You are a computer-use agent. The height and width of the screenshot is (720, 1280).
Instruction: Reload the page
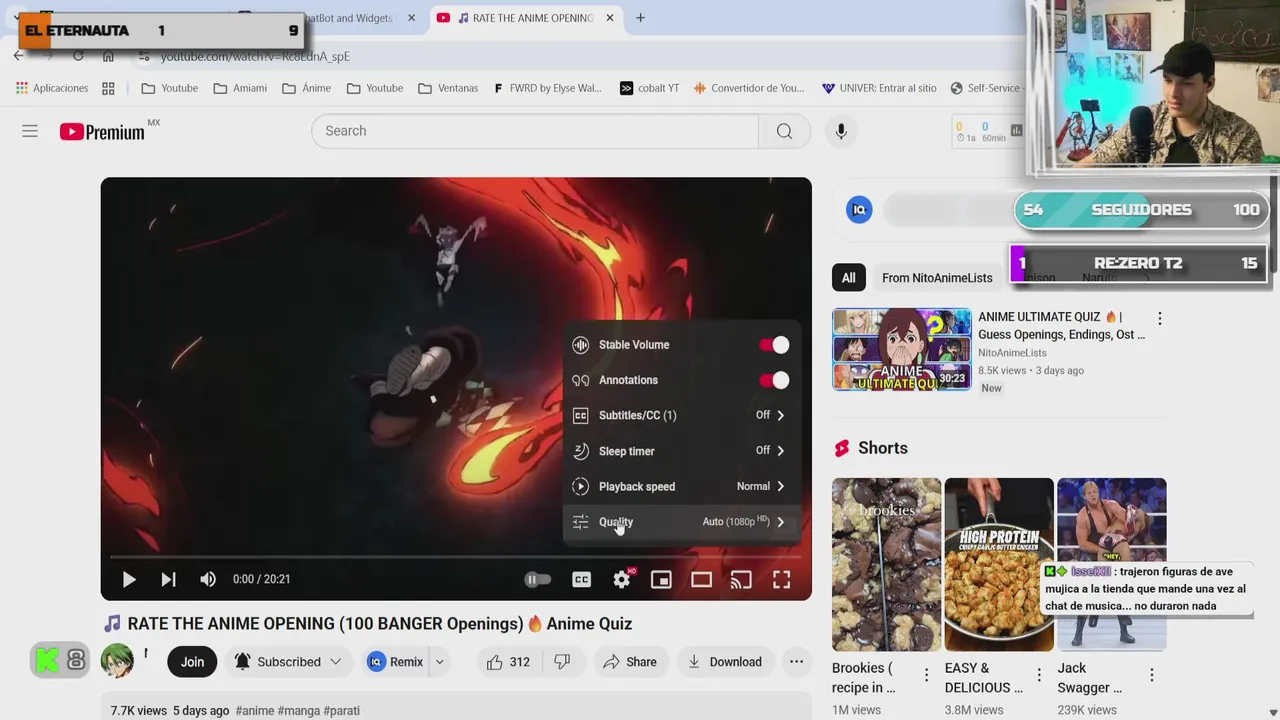tap(78, 56)
